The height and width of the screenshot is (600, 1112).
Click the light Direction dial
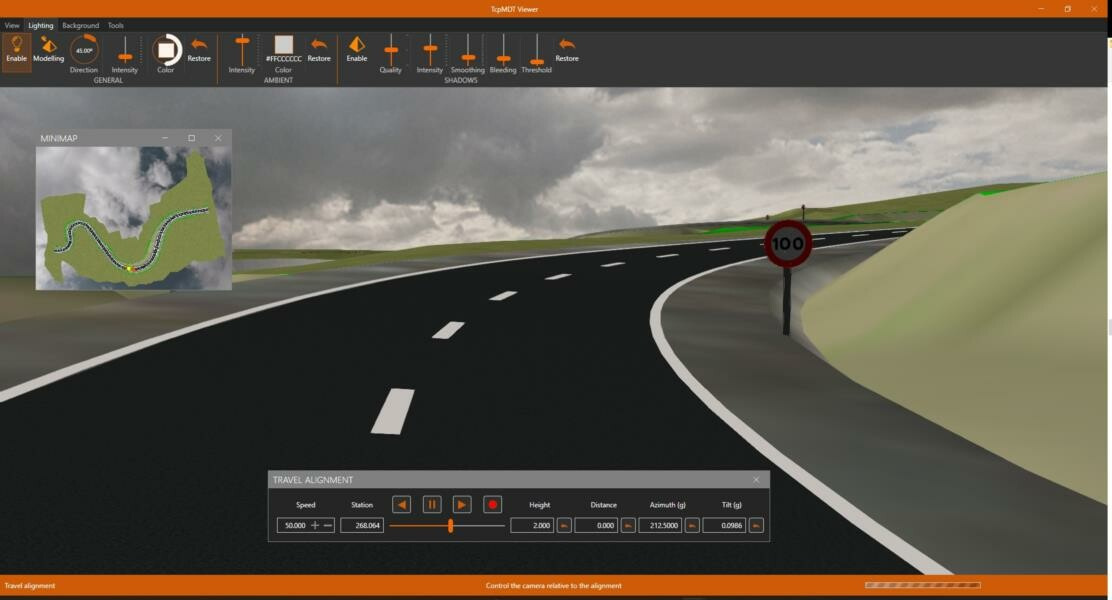pyautogui.click(x=84, y=50)
